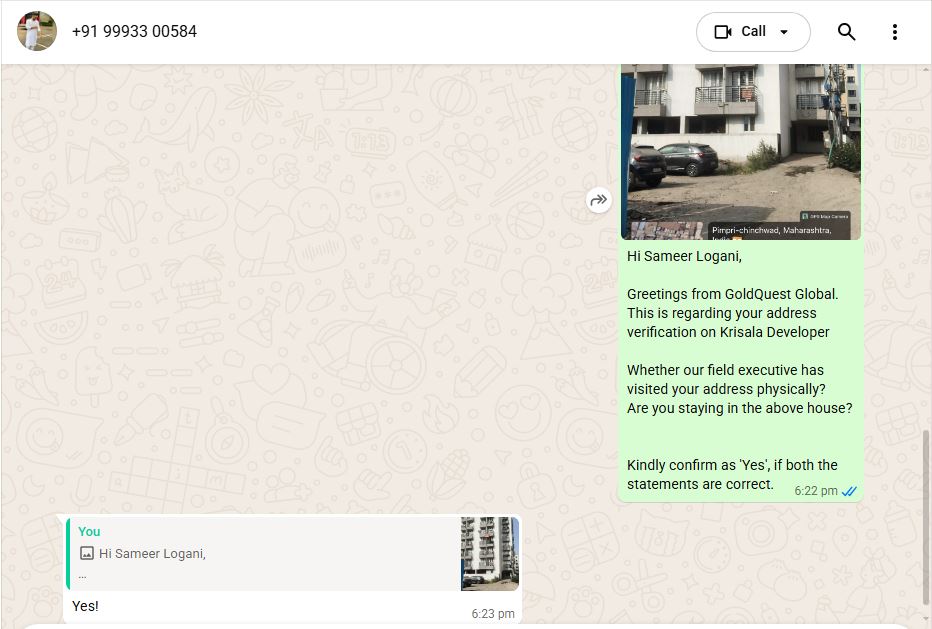The height and width of the screenshot is (629, 932).
Task: Click the 'Yes!' reply message
Action: click(x=85, y=606)
